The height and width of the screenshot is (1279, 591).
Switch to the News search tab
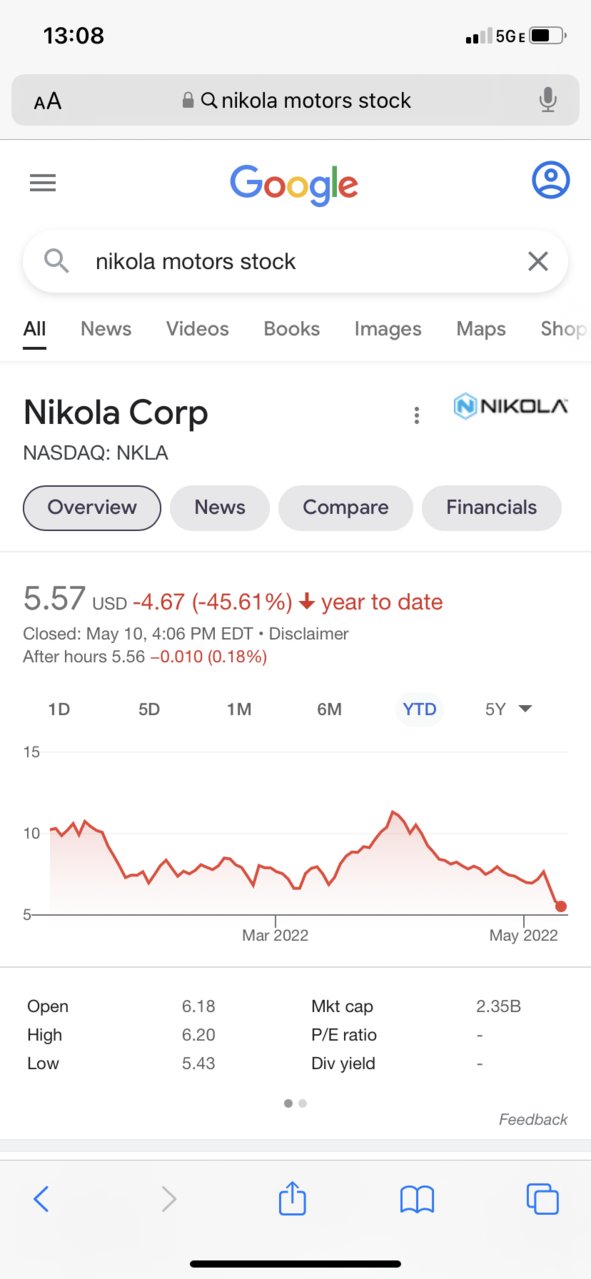106,329
